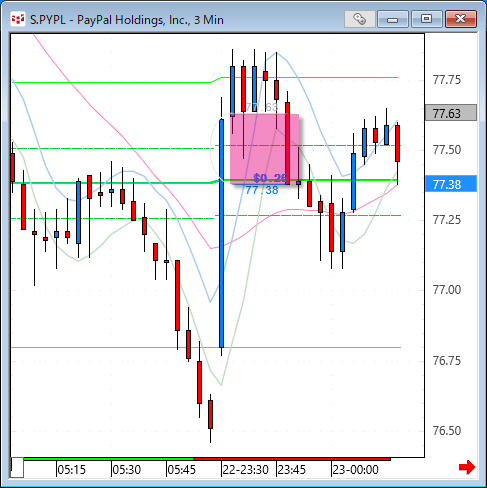Select the pink measurement rectangle
The image size is (487, 488).
point(264,149)
